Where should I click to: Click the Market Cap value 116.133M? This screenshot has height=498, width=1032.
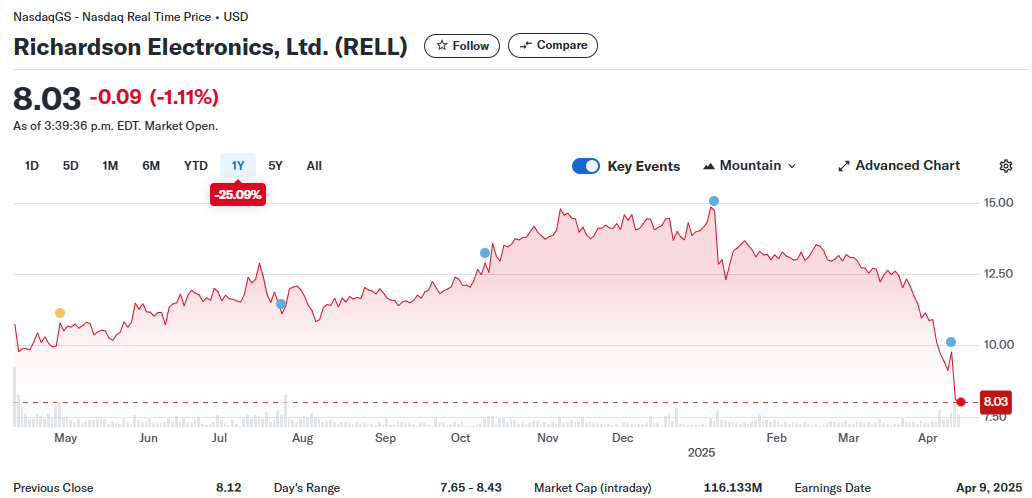pyautogui.click(x=733, y=488)
